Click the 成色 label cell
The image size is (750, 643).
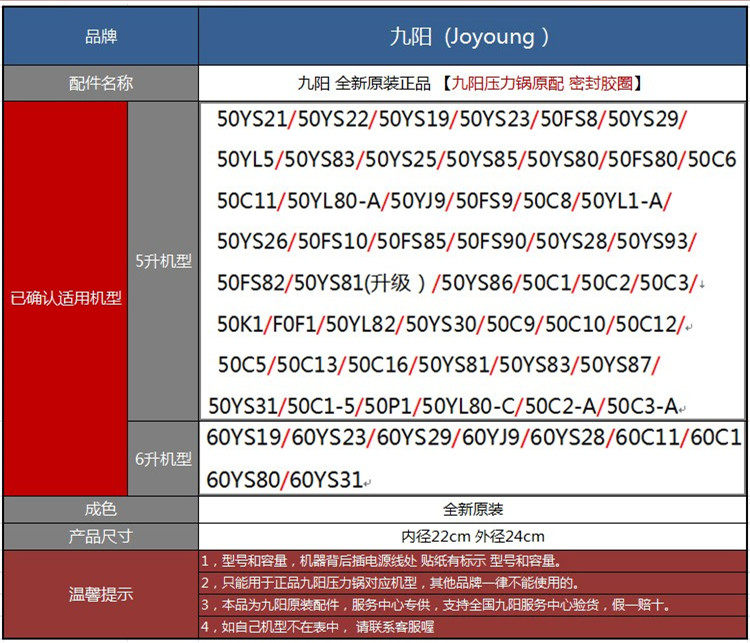100,509
